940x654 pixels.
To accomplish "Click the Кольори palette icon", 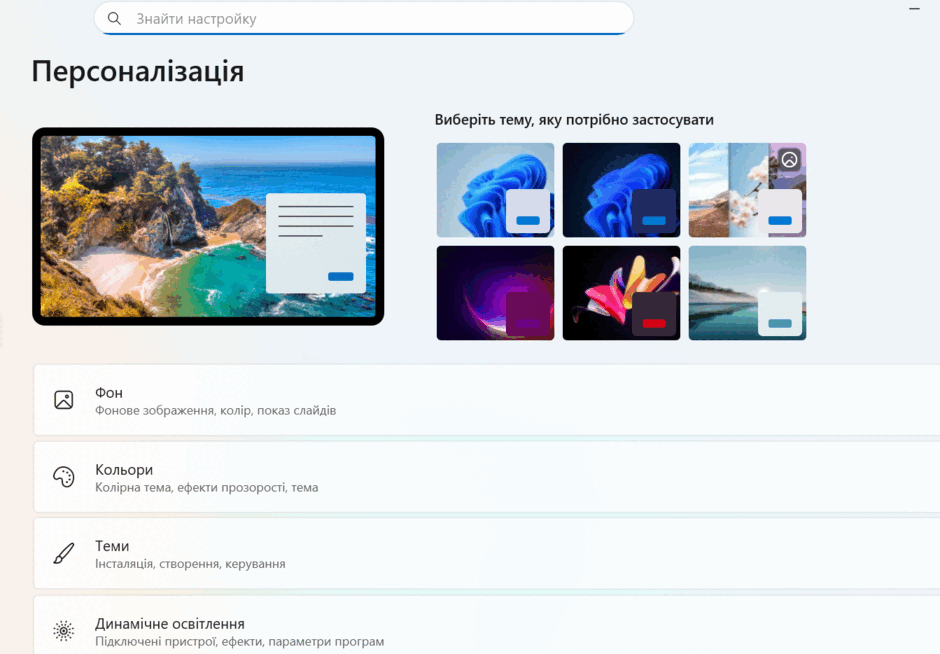I will point(64,477).
